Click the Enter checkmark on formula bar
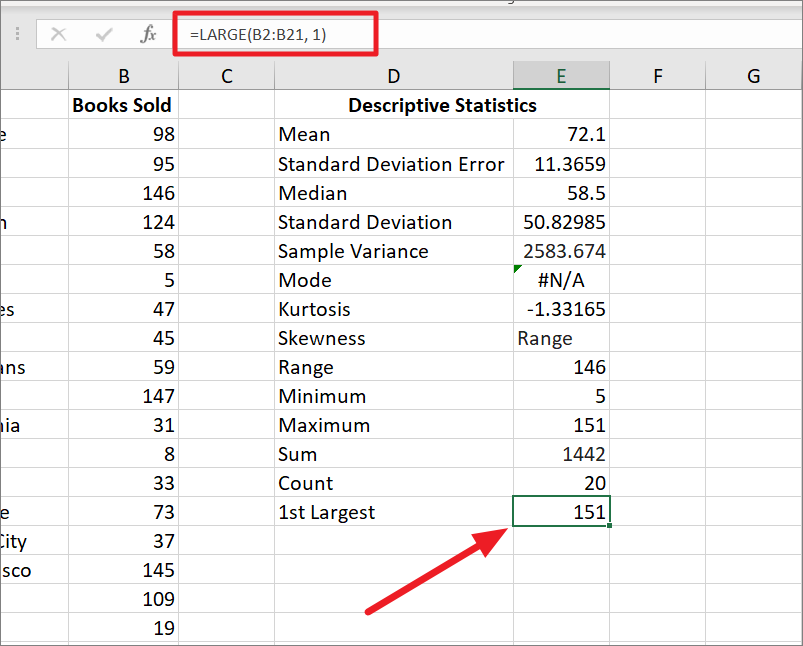The image size is (803, 646). tap(103, 33)
